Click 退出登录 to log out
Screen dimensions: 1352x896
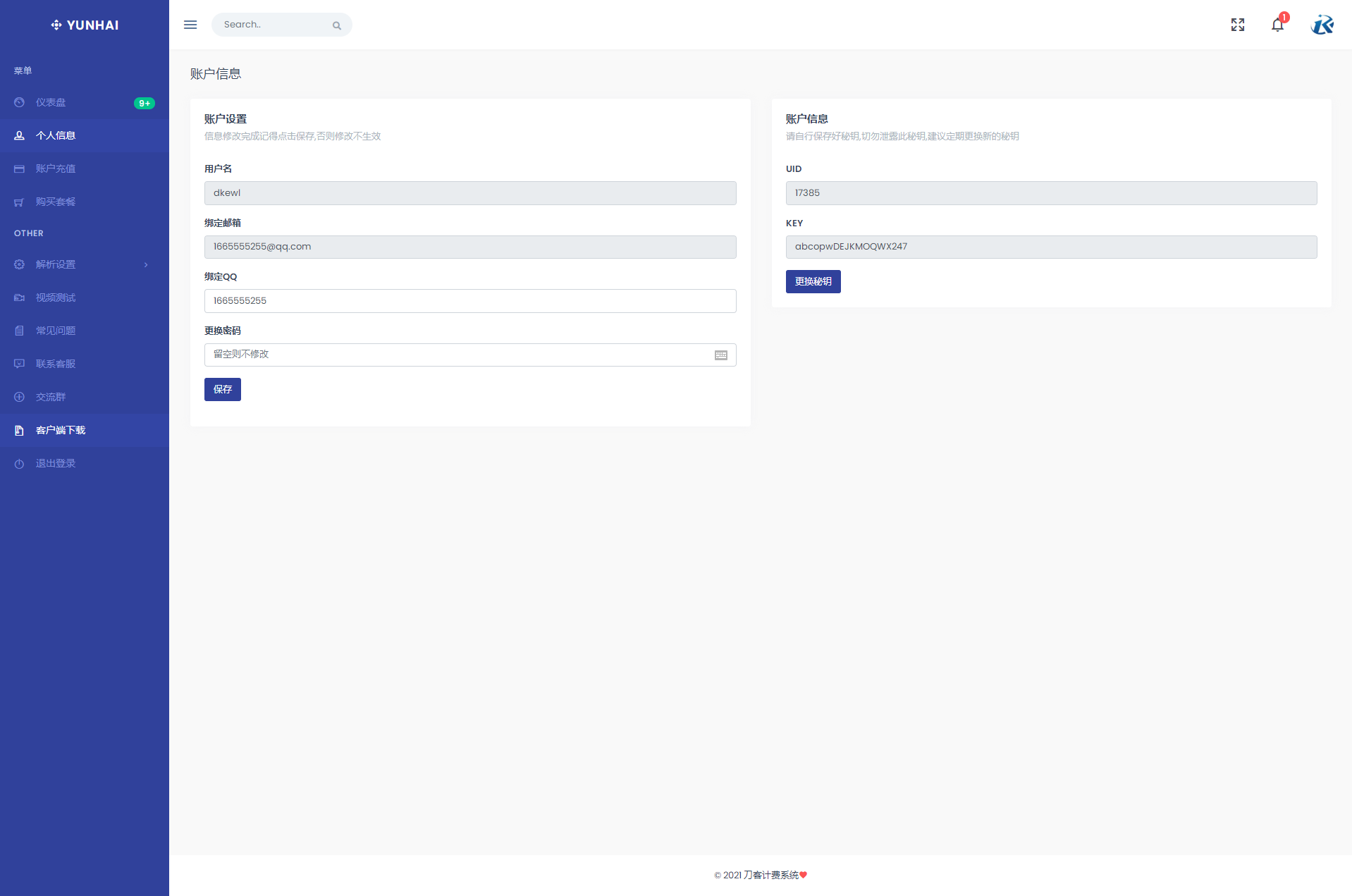coord(56,463)
